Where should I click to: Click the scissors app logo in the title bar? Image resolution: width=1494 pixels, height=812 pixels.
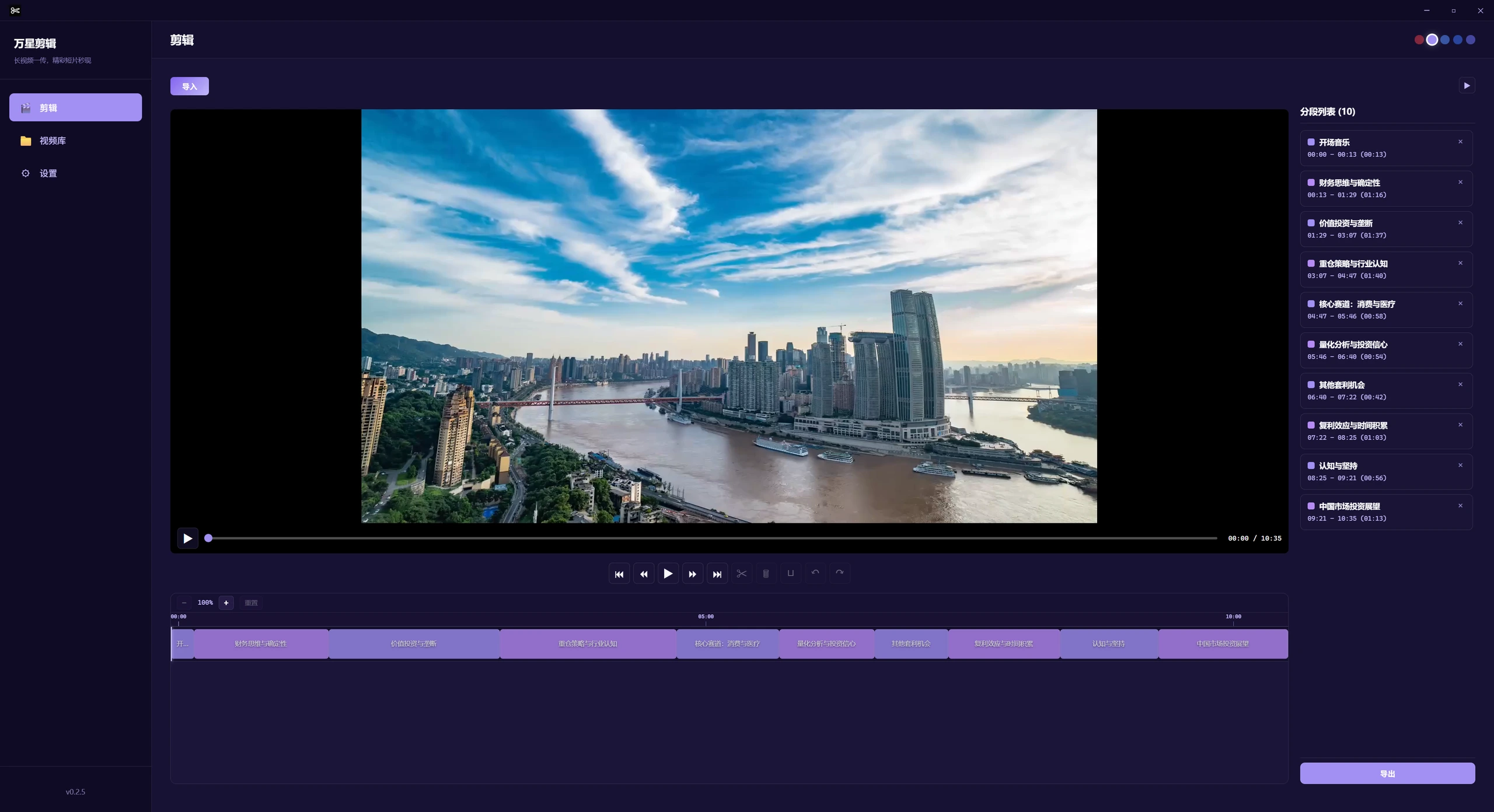[x=15, y=10]
